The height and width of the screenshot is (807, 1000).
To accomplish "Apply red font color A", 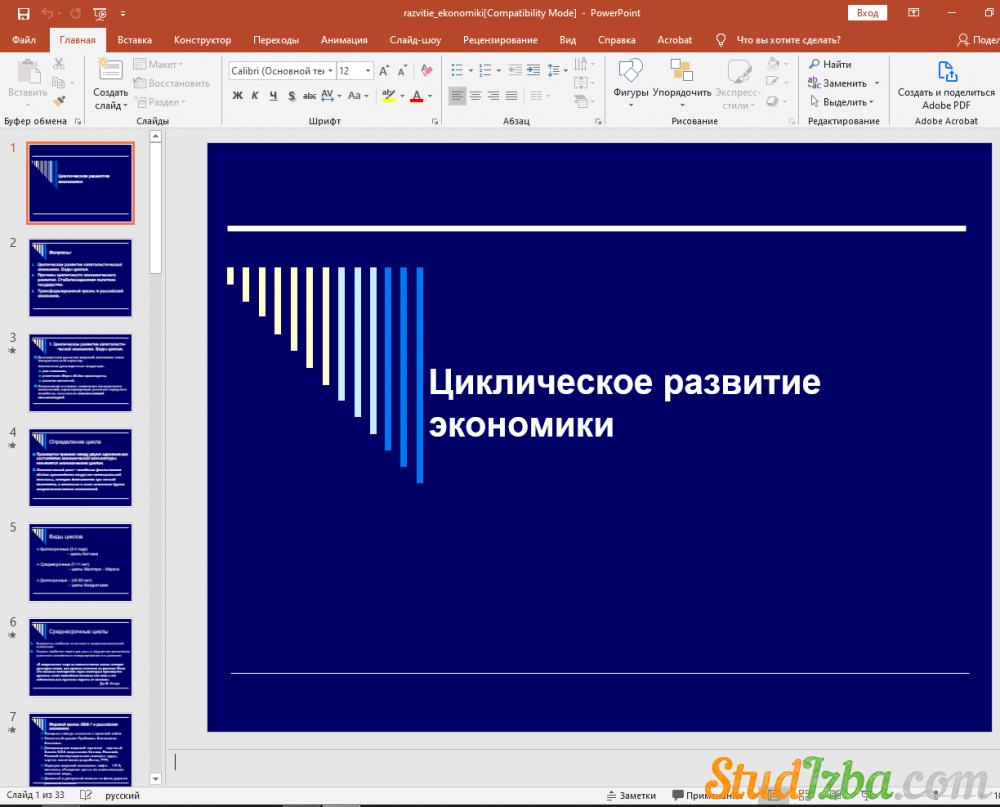I will (416, 96).
